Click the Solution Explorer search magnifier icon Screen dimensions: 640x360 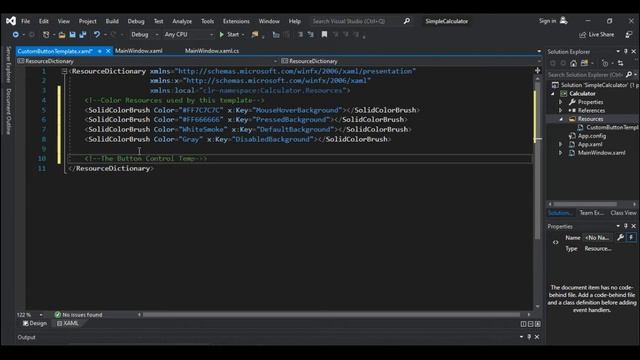point(629,75)
